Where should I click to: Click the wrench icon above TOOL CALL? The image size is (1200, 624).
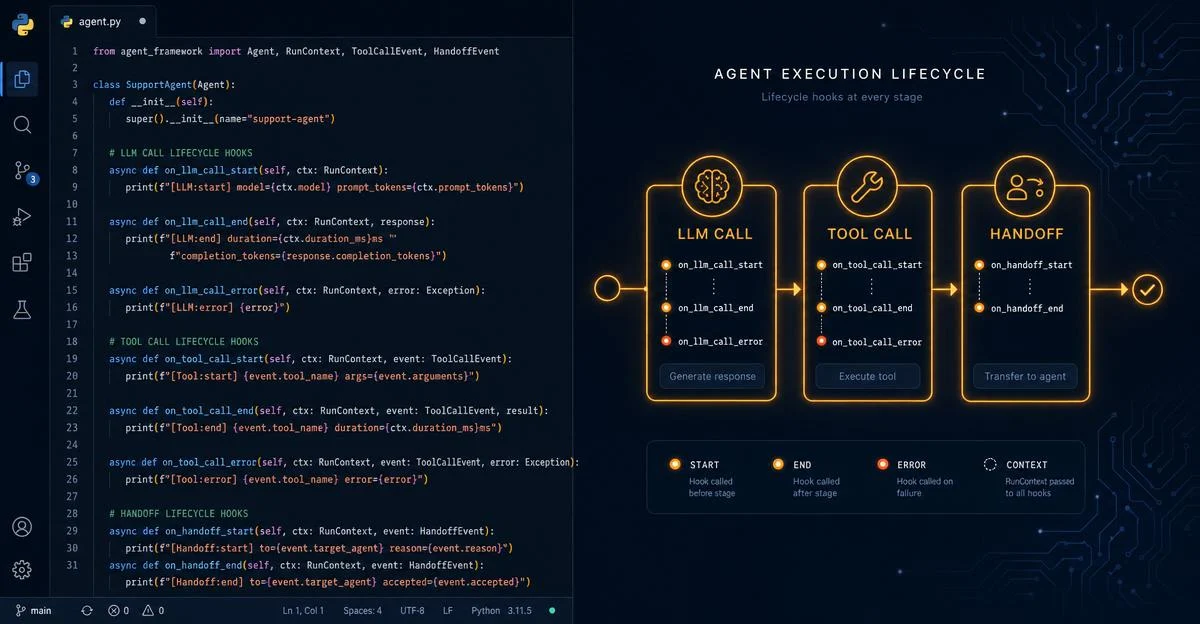point(867,187)
